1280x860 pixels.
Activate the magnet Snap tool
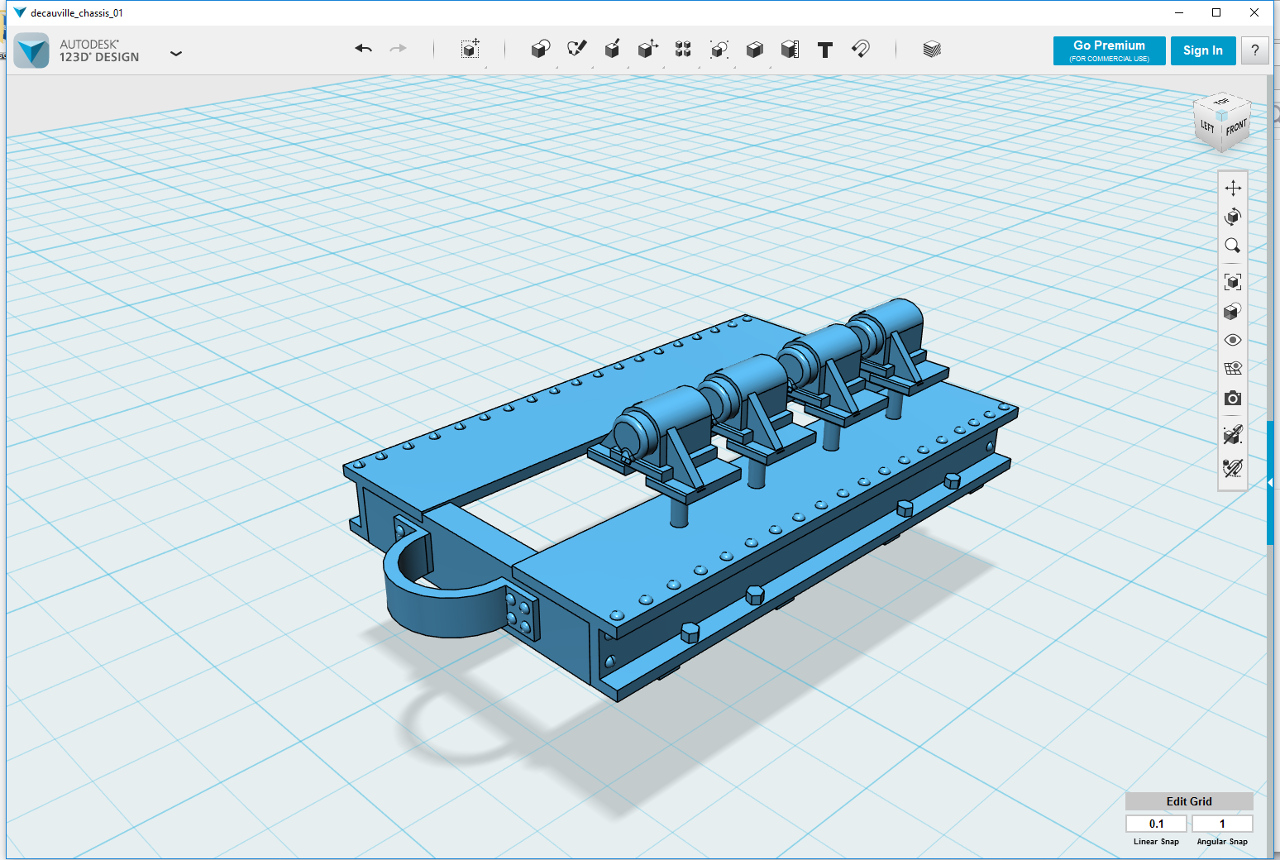click(x=860, y=49)
